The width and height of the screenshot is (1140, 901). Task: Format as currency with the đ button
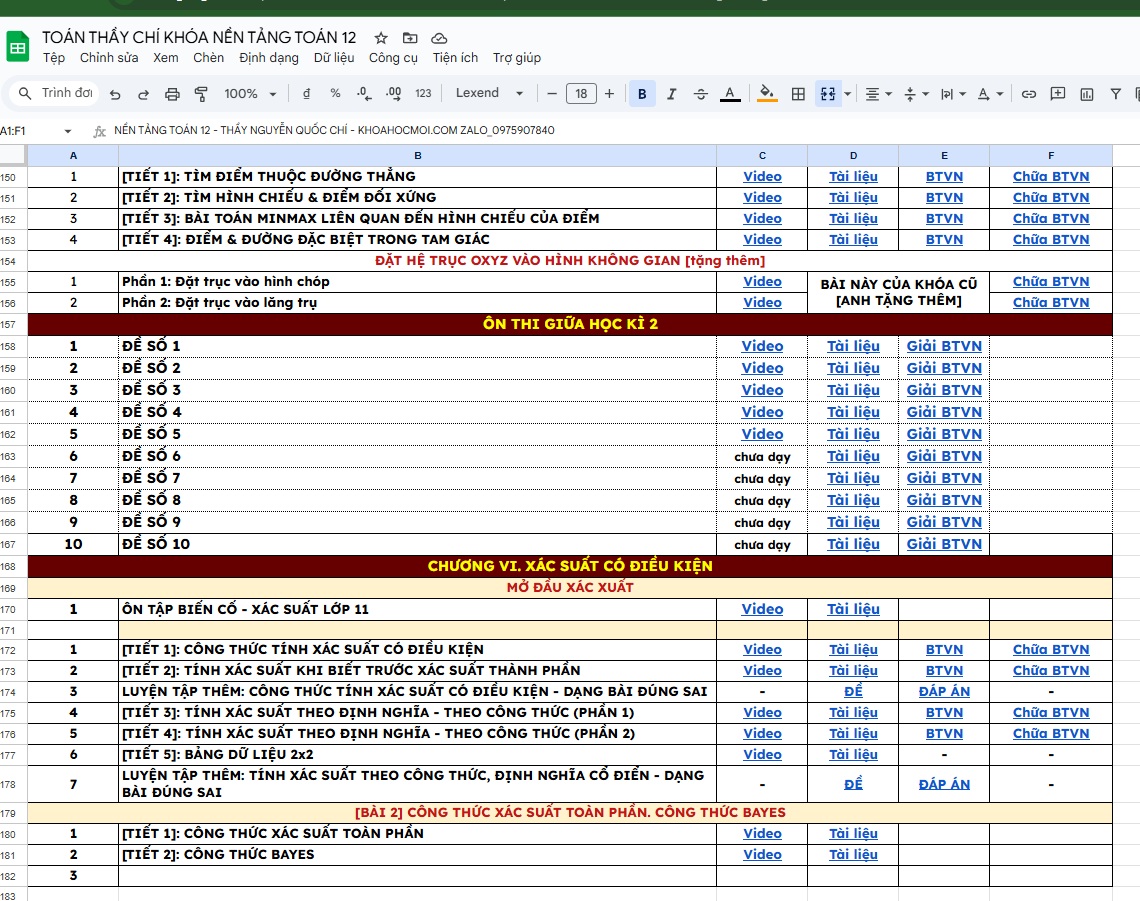pyautogui.click(x=306, y=93)
